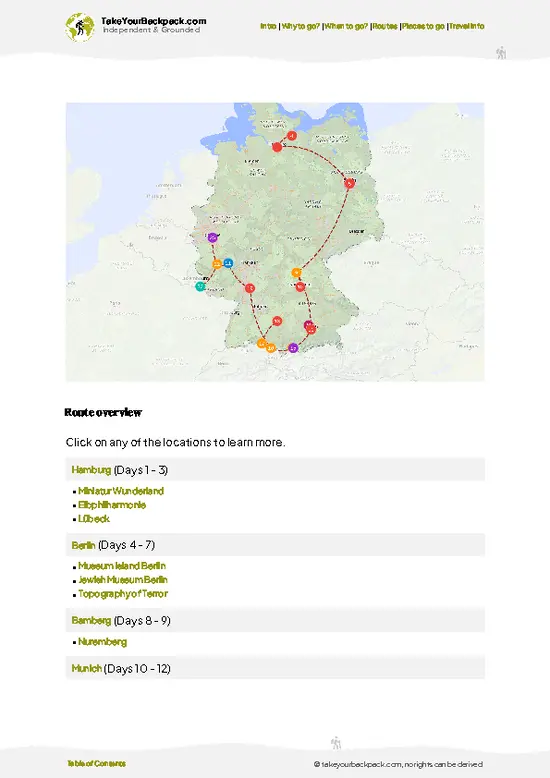The width and height of the screenshot is (550, 778).
Task: Open the Munich location link
Action: (86, 668)
